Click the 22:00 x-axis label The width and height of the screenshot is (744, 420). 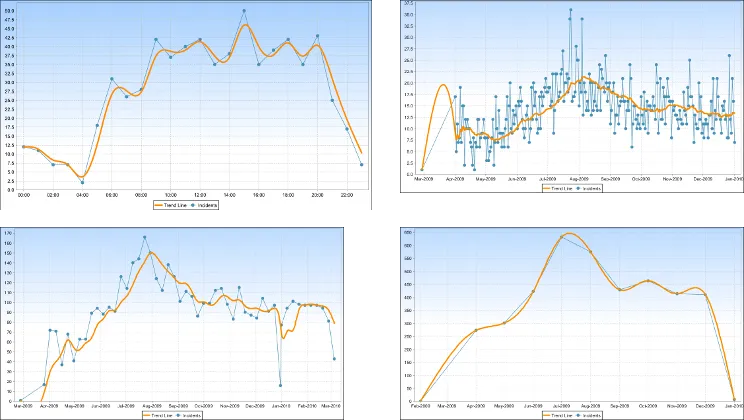347,195
